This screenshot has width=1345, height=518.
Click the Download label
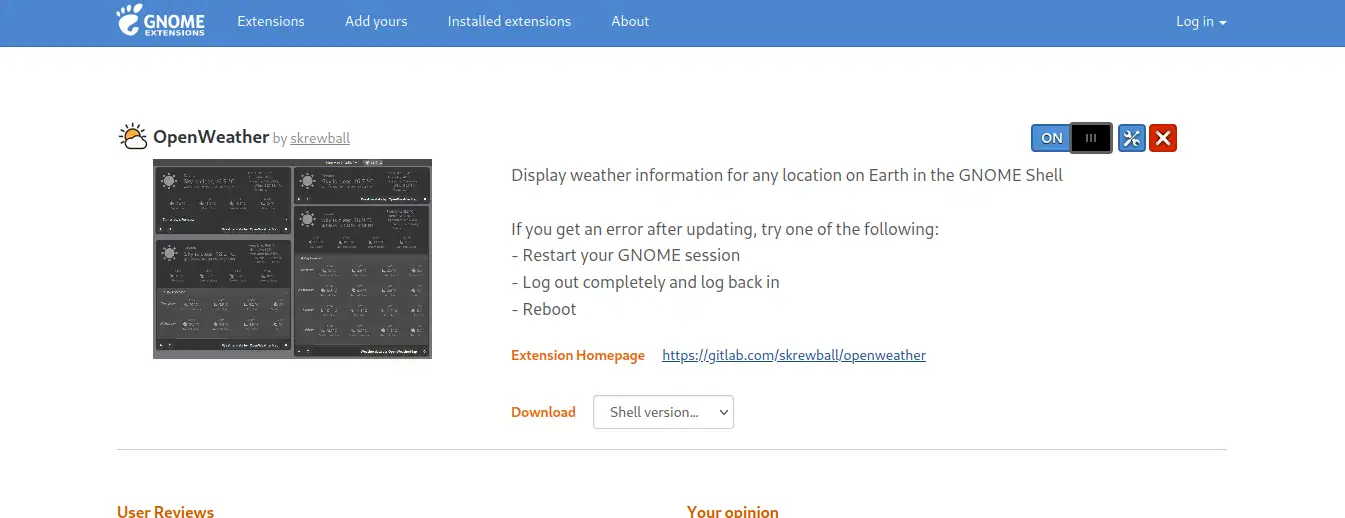coord(543,412)
